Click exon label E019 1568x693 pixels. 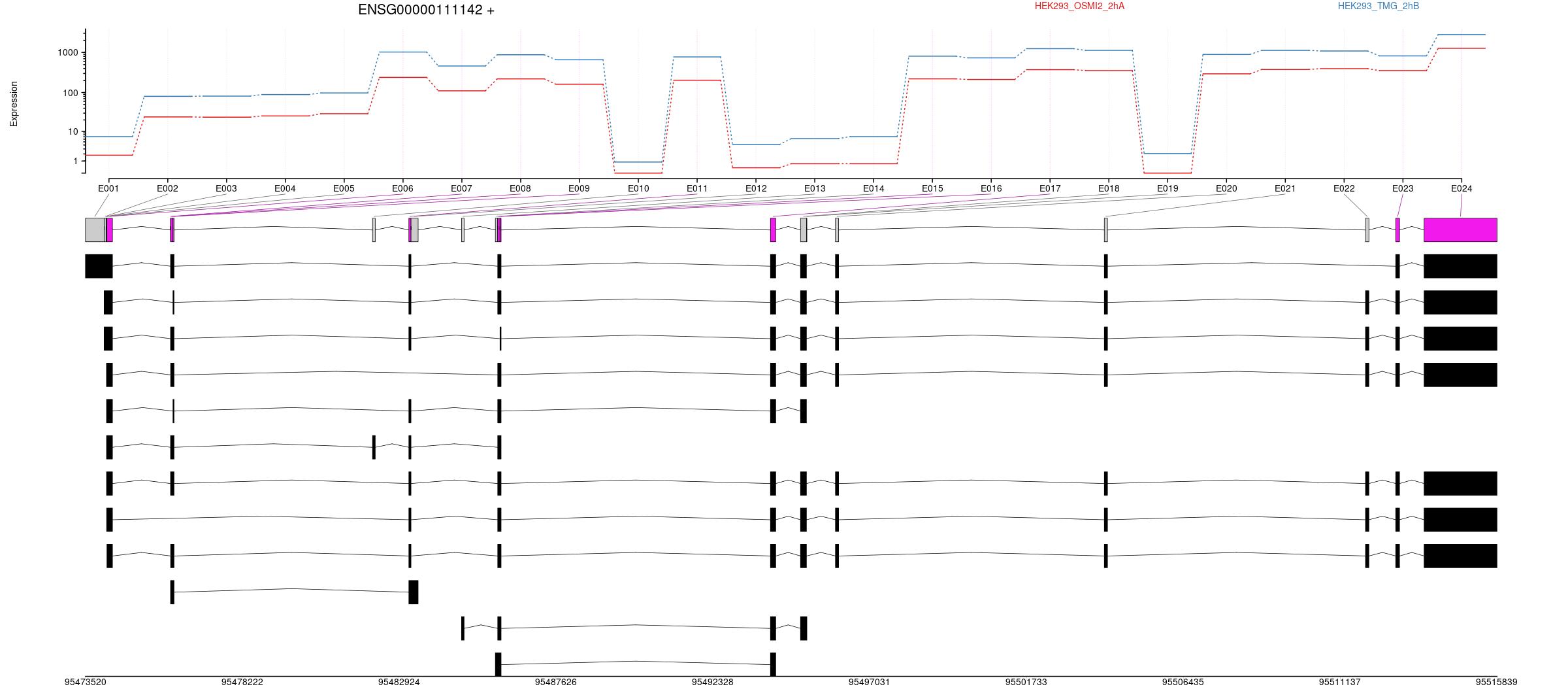point(1168,188)
